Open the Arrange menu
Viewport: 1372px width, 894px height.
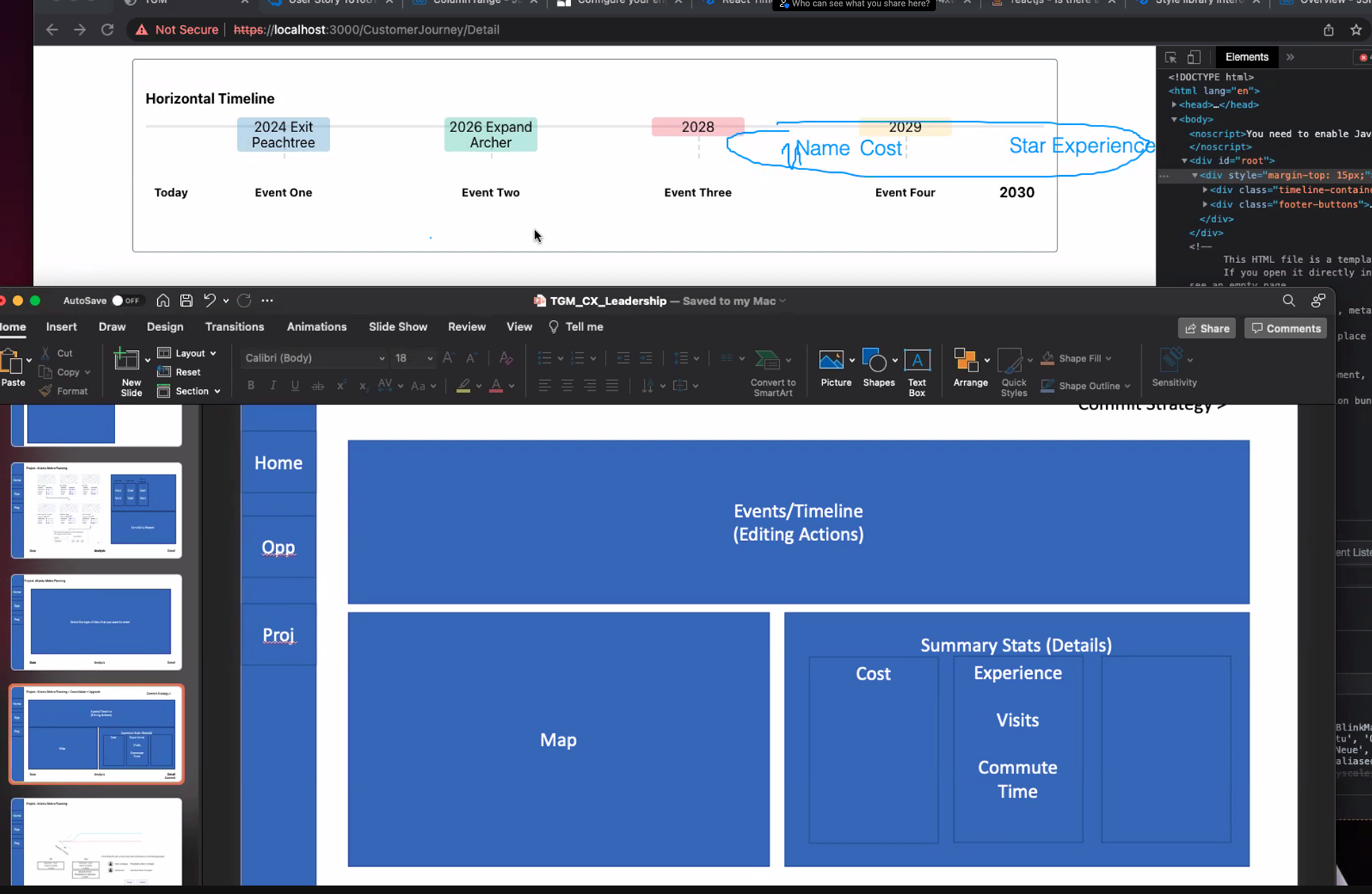coord(970,368)
